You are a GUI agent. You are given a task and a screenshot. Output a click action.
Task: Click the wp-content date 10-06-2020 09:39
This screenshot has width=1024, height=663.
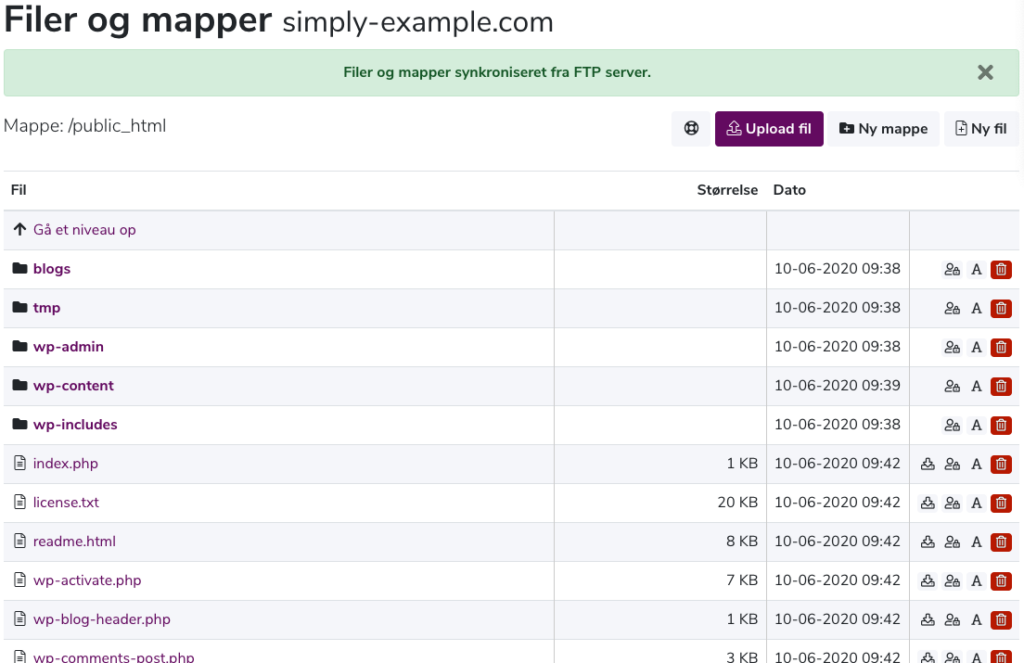pyautogui.click(x=837, y=386)
